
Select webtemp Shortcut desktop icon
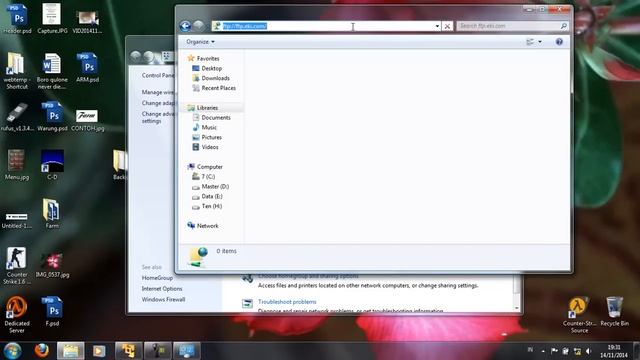(16, 71)
